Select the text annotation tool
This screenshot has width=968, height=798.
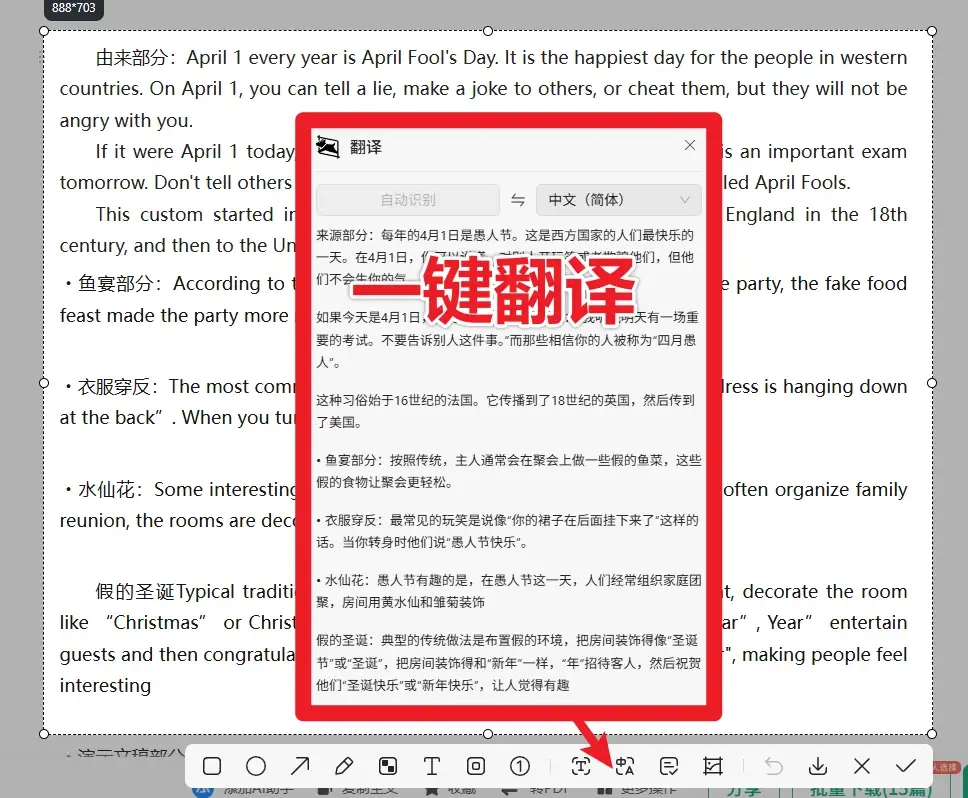(432, 765)
